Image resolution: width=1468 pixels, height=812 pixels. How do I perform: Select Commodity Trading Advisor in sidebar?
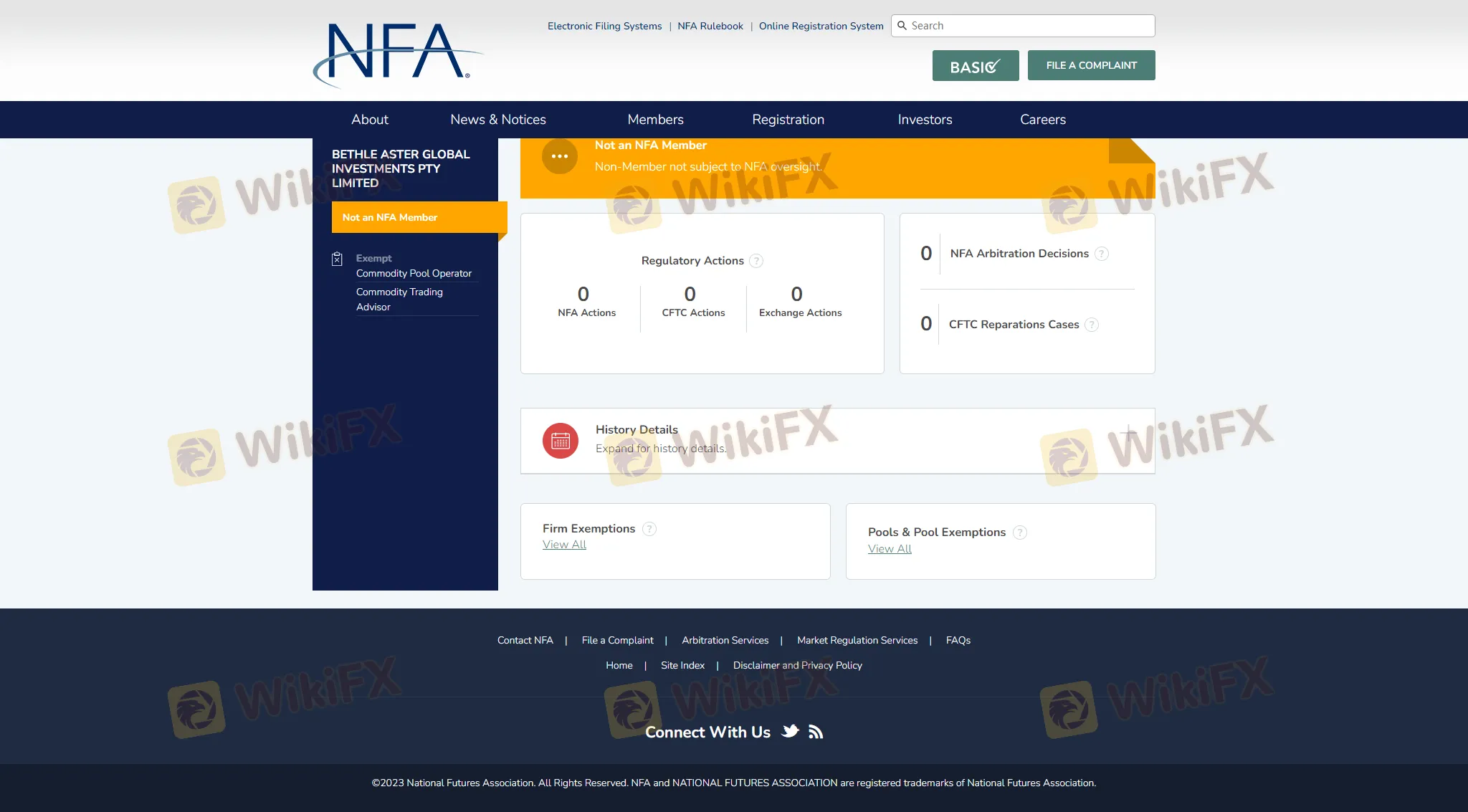399,300
